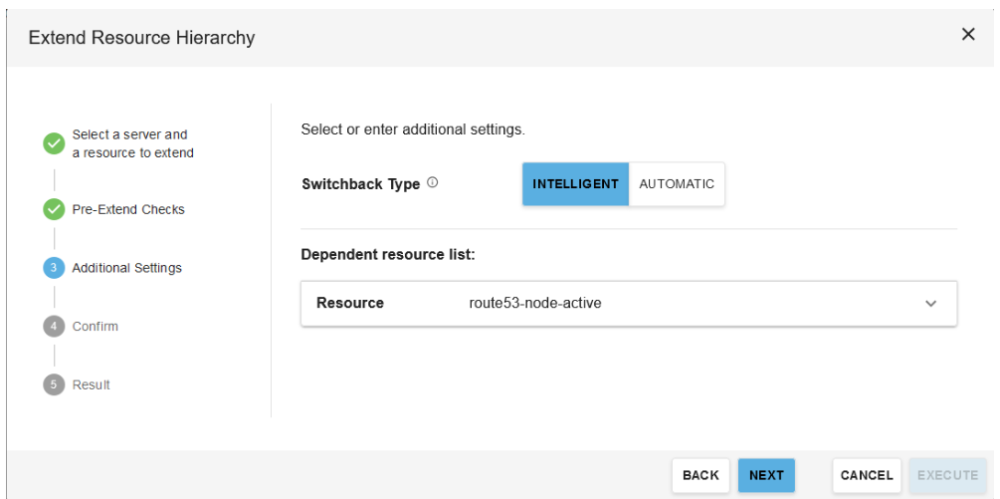Screen dimensions: 1000x499
Task: Set Switchback Type to Automatic
Action: pos(677,184)
